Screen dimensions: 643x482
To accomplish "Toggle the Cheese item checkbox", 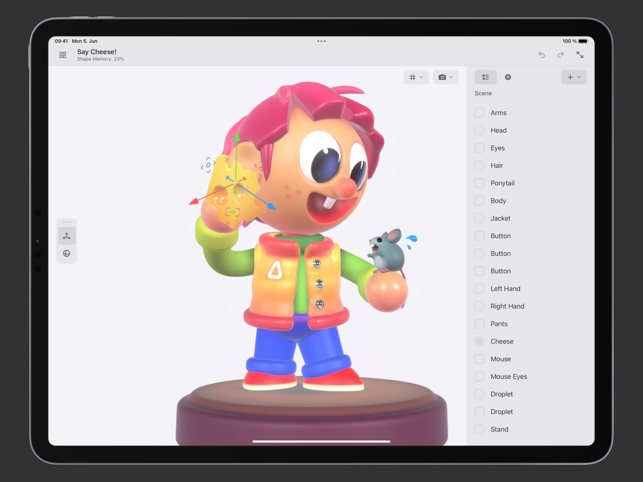I will pos(480,341).
